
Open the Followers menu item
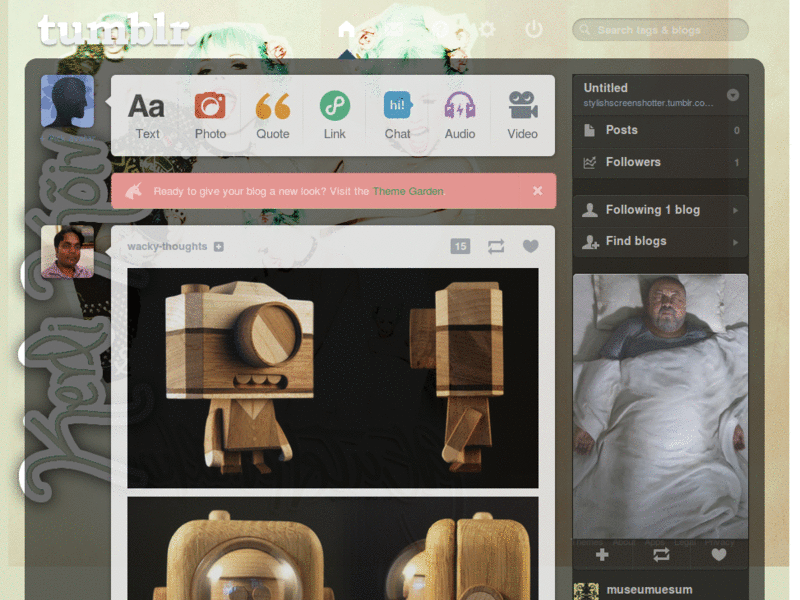[660, 163]
